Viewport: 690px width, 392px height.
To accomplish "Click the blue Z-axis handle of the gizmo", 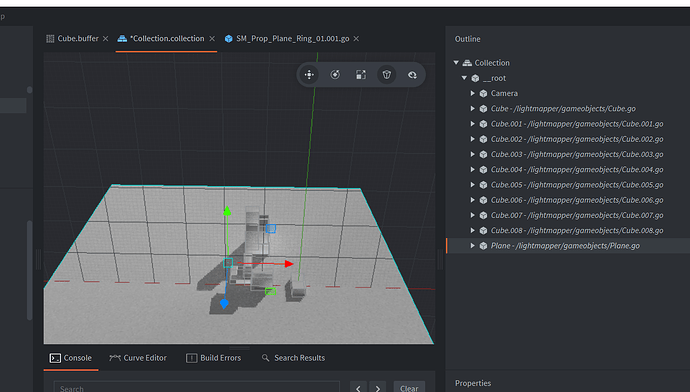I will pyautogui.click(x=224, y=304).
